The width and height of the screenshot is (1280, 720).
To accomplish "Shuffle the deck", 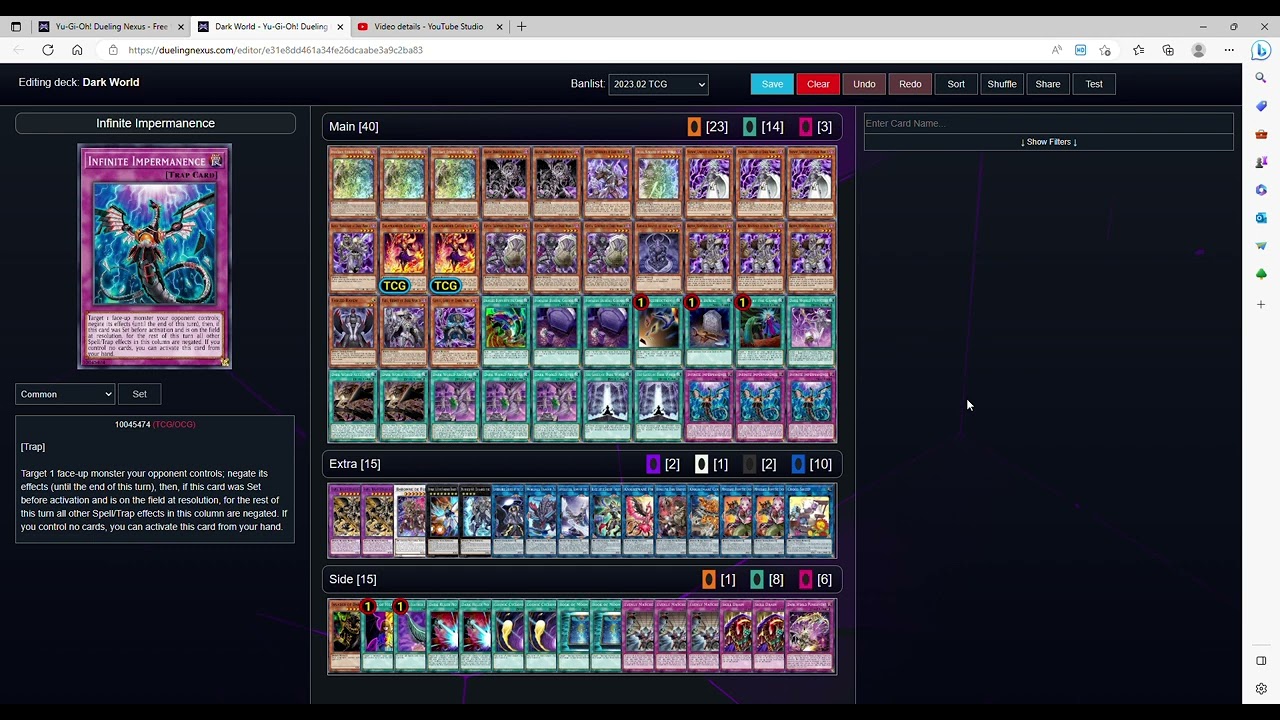I will pos(1002,85).
